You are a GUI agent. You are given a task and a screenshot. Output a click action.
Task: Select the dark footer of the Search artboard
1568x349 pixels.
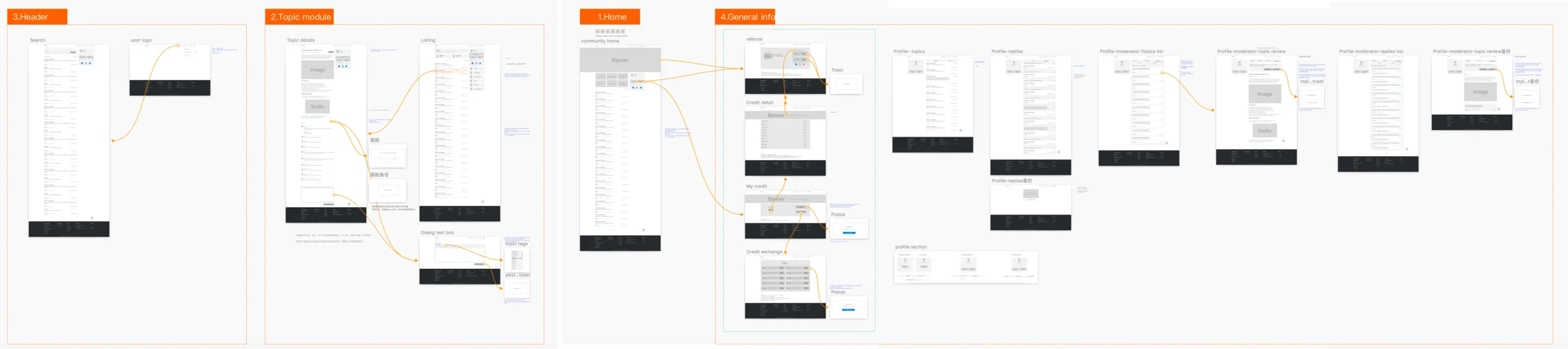(x=69, y=229)
